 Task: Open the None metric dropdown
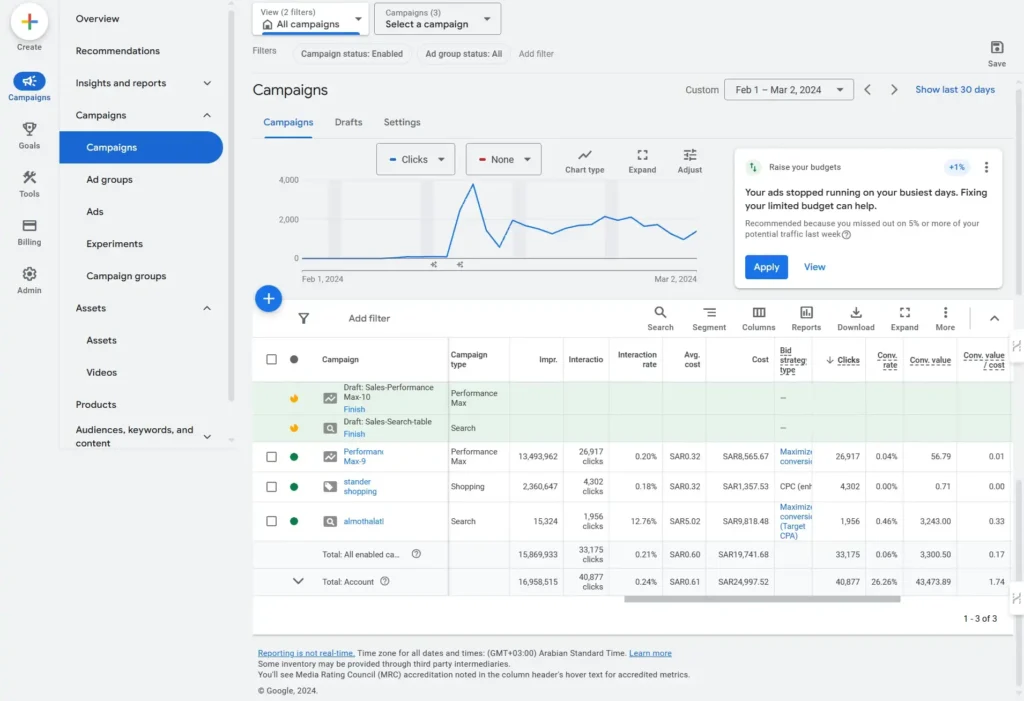(504, 159)
